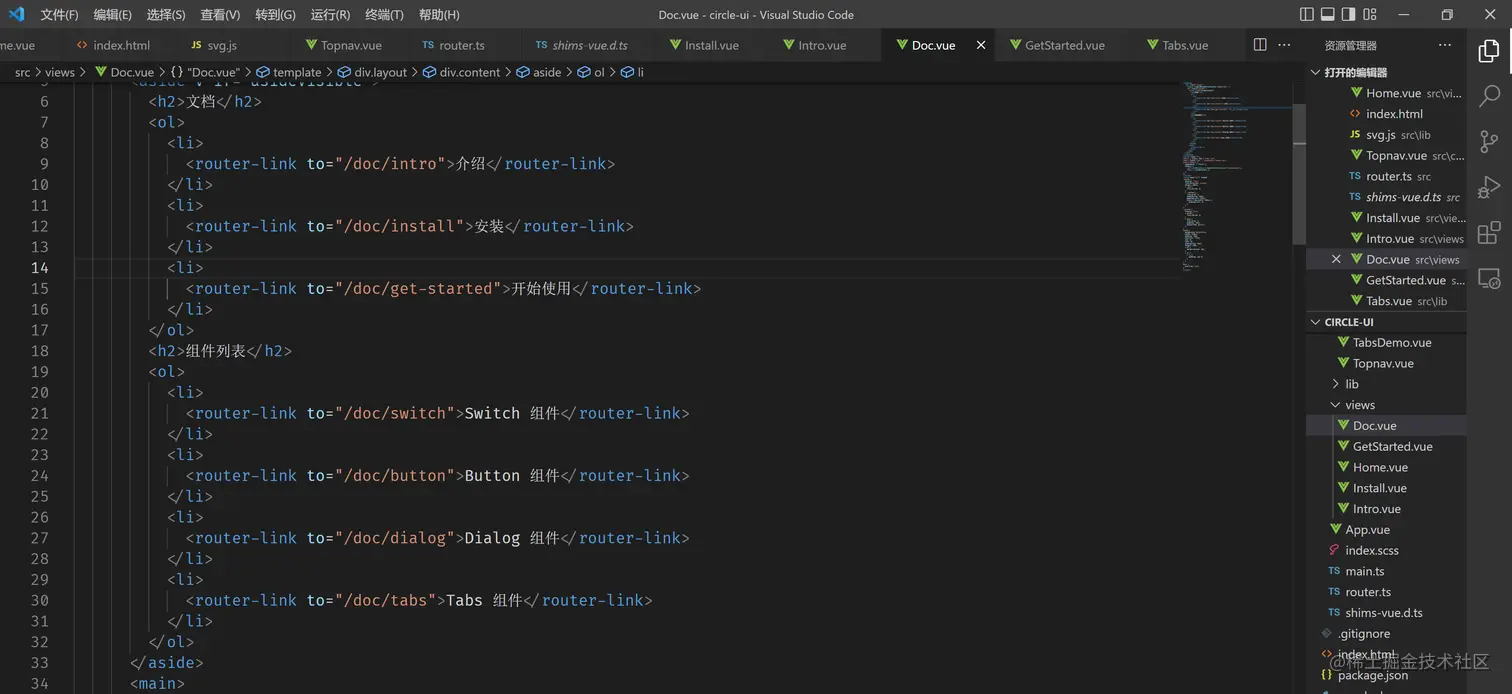Open the 终端(T) menu
The height and width of the screenshot is (694, 1512).
point(384,15)
